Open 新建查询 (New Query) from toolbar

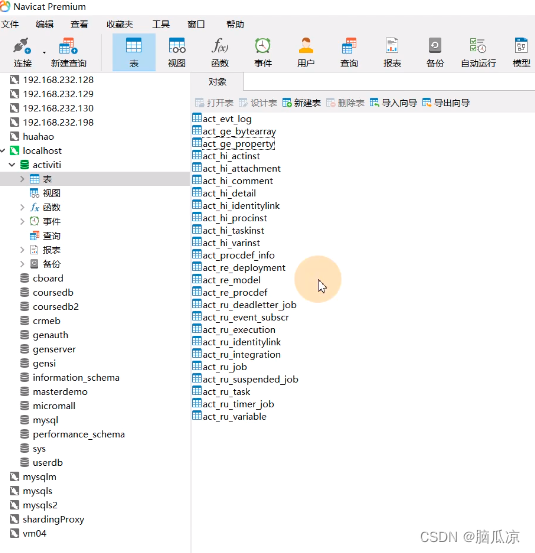[x=68, y=52]
